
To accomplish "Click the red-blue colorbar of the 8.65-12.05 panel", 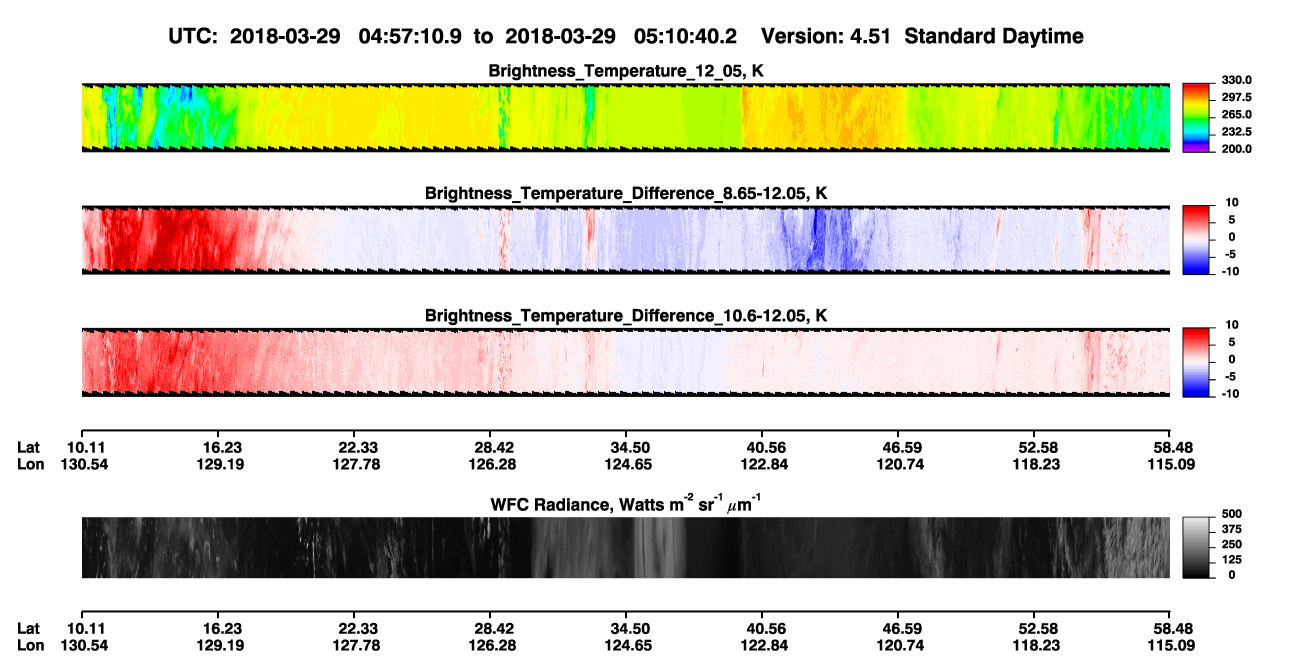I will pyautogui.click(x=1196, y=238).
